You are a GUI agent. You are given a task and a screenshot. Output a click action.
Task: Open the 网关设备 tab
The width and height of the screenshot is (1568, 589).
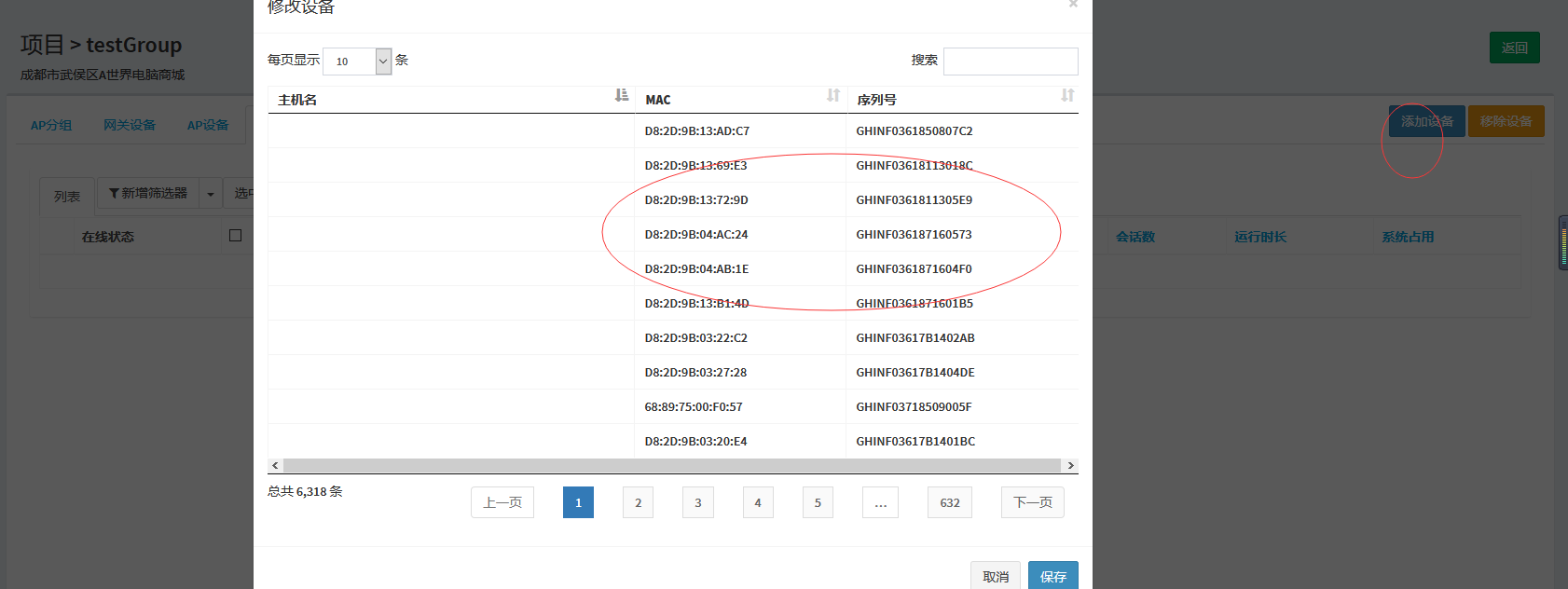130,125
